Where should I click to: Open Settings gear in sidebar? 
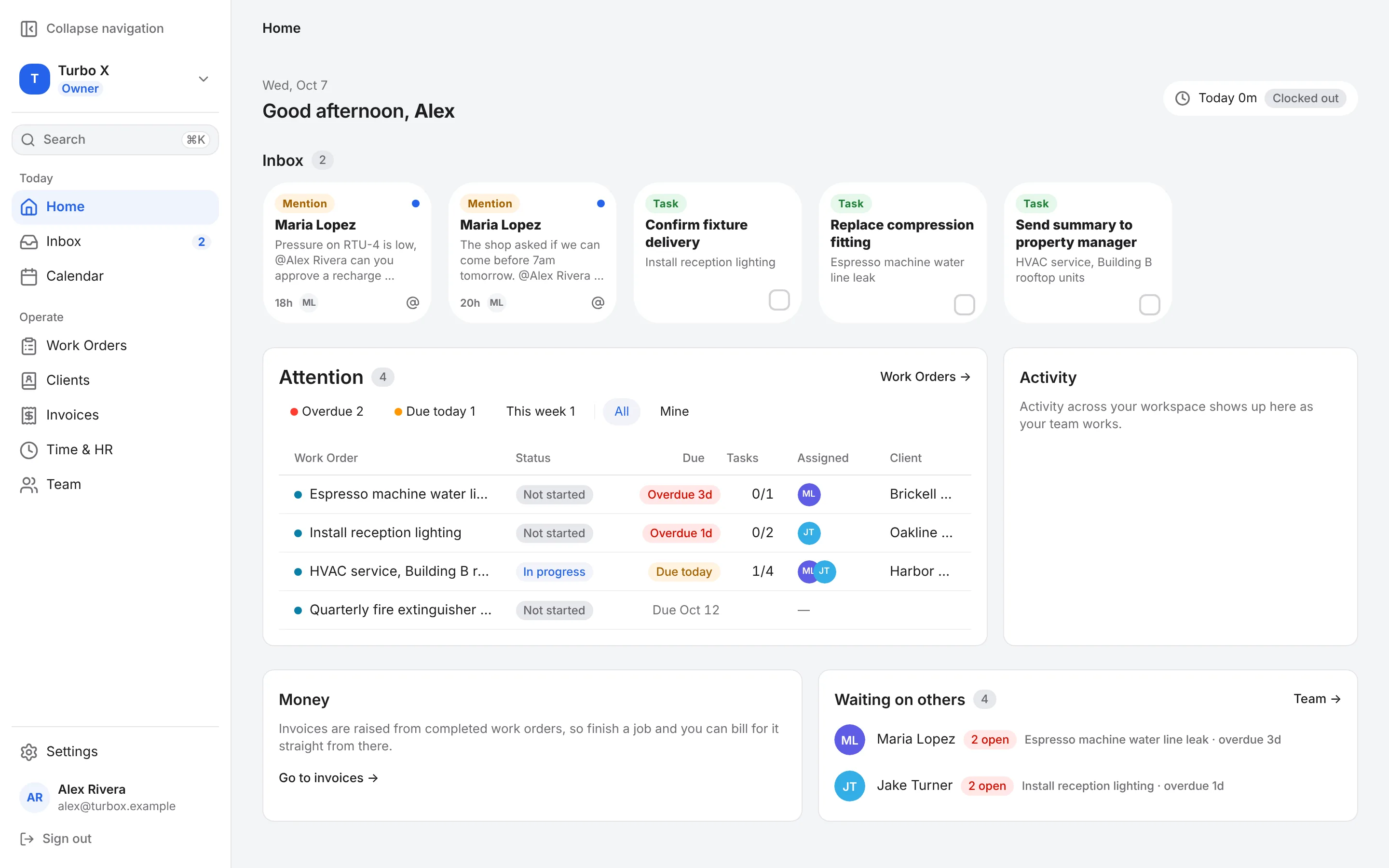pos(29,751)
